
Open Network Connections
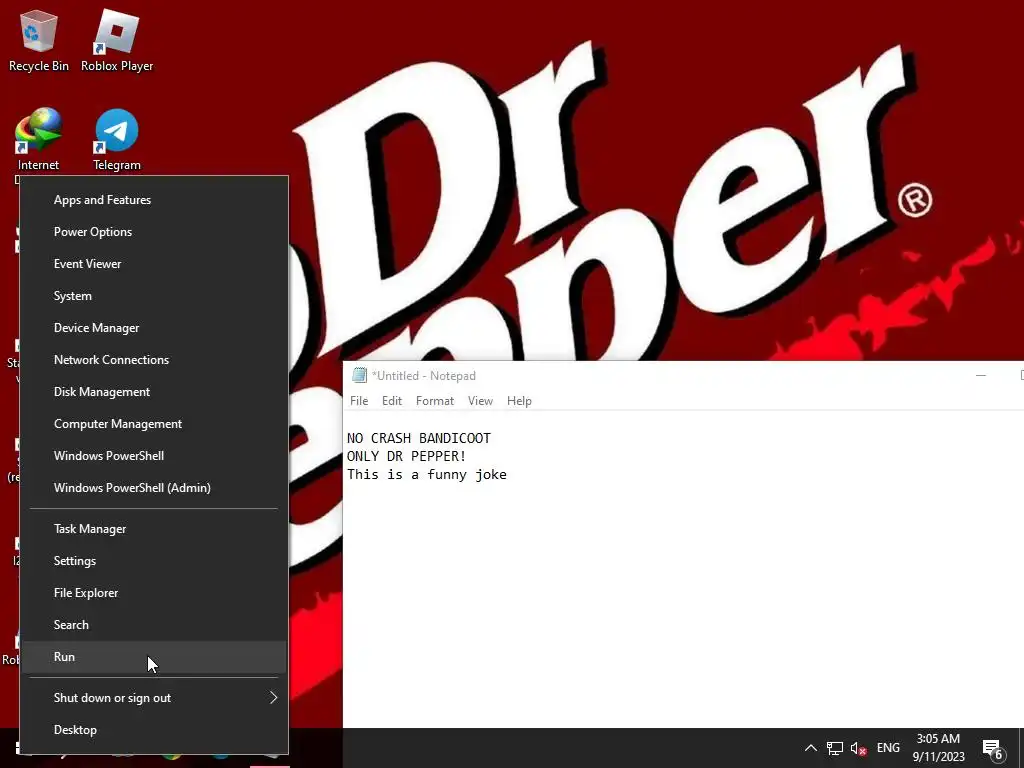coord(154,360)
